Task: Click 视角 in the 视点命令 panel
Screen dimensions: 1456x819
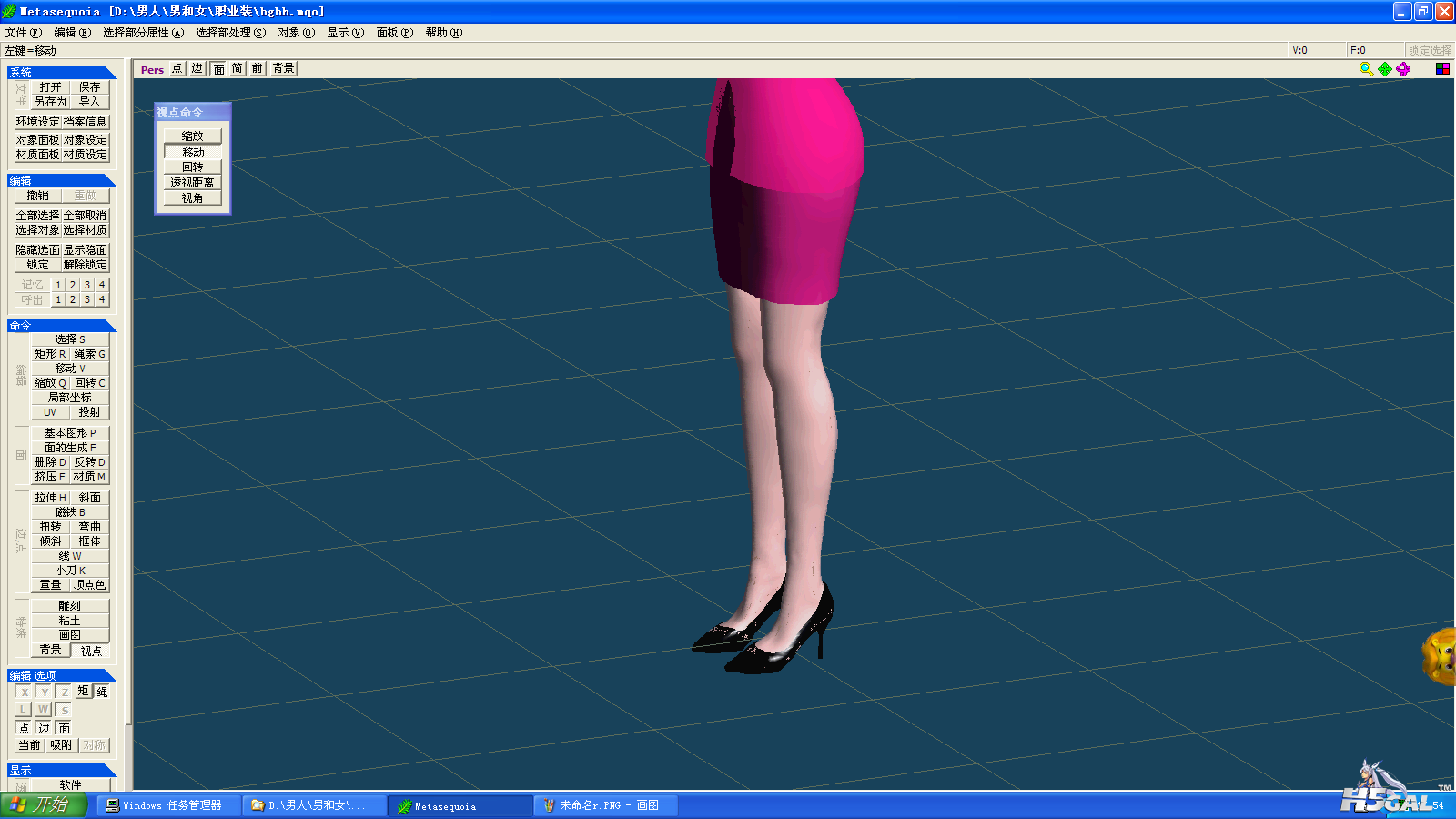Action: tap(193, 198)
